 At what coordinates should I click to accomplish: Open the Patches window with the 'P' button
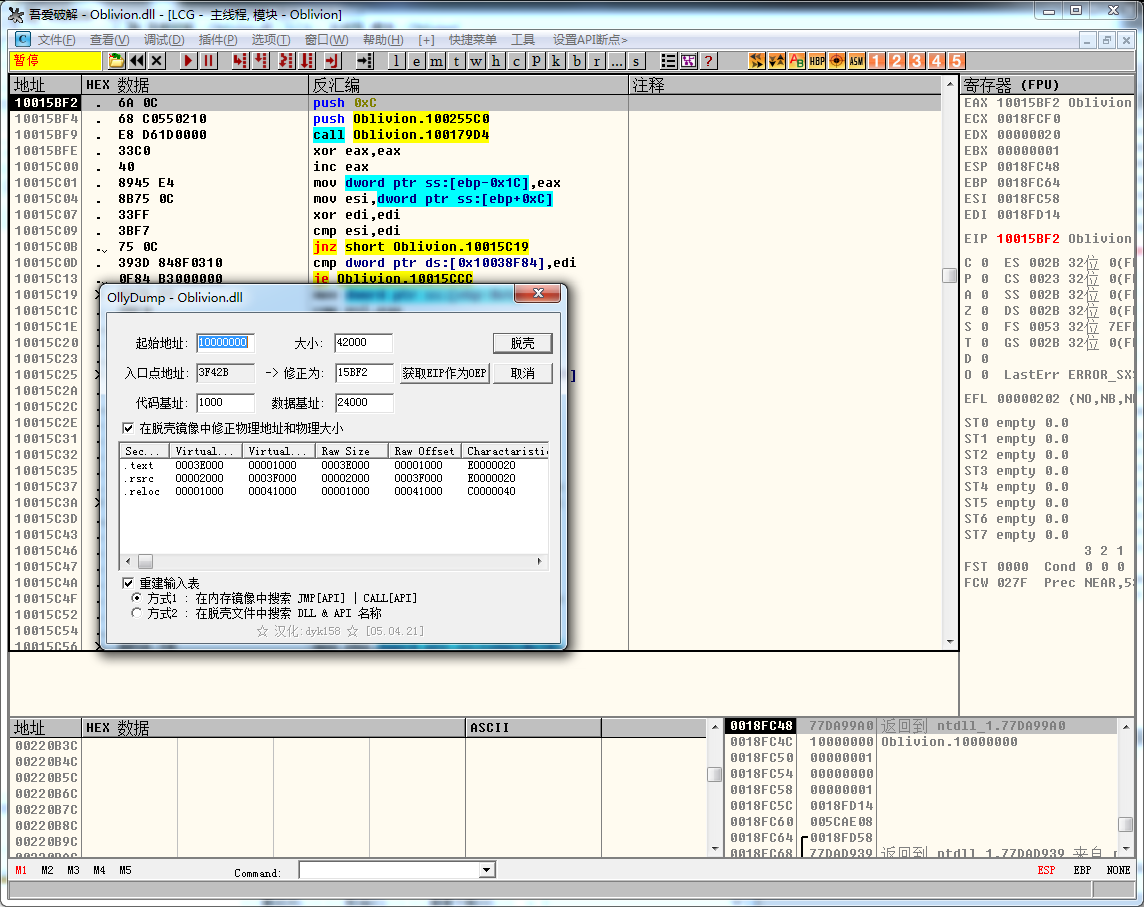[536, 61]
